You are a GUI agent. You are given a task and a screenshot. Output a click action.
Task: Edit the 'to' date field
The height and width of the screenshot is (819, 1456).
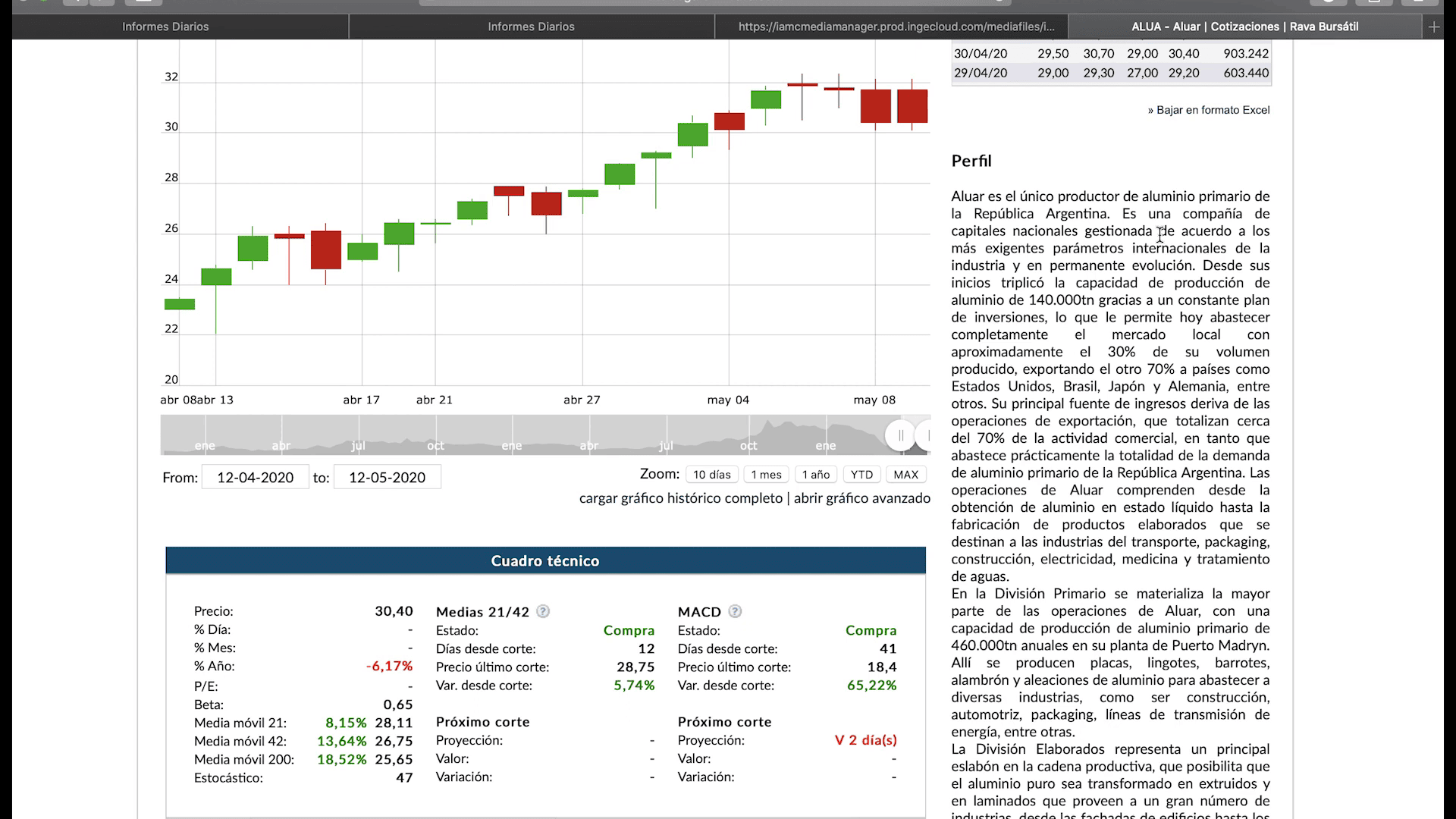(387, 477)
